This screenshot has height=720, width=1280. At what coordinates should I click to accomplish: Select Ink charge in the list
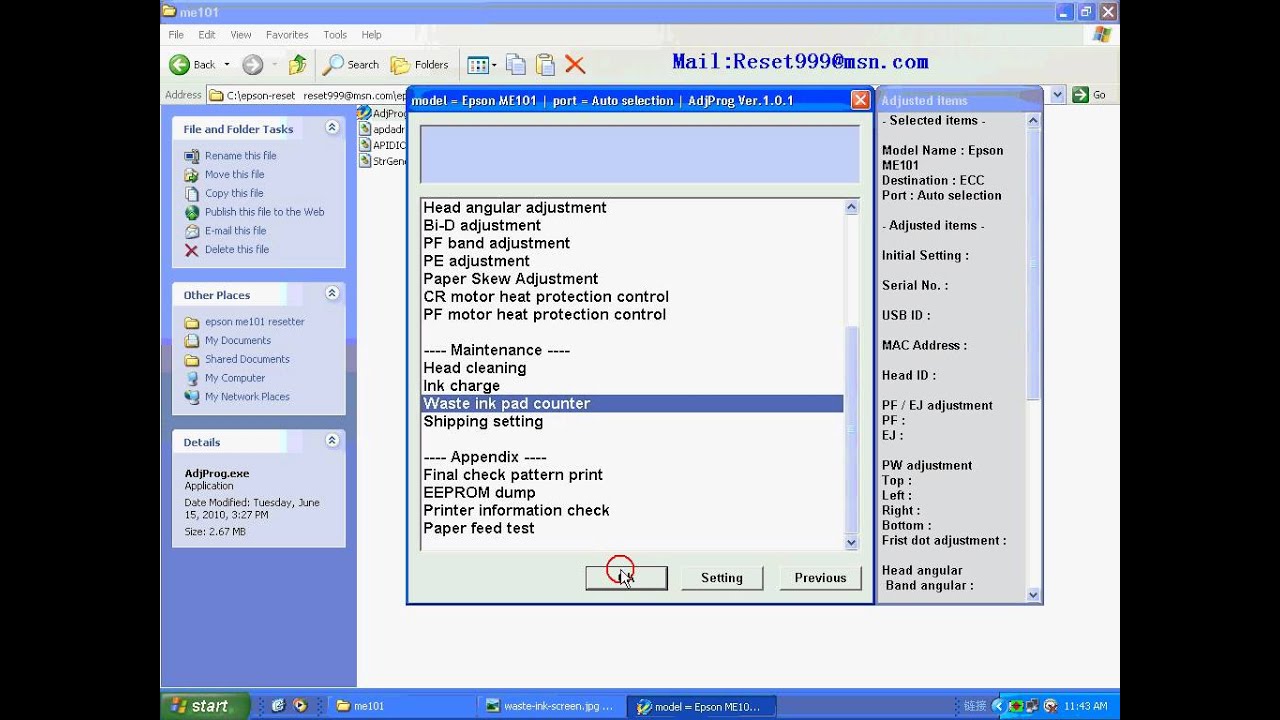pyautogui.click(x=632, y=386)
